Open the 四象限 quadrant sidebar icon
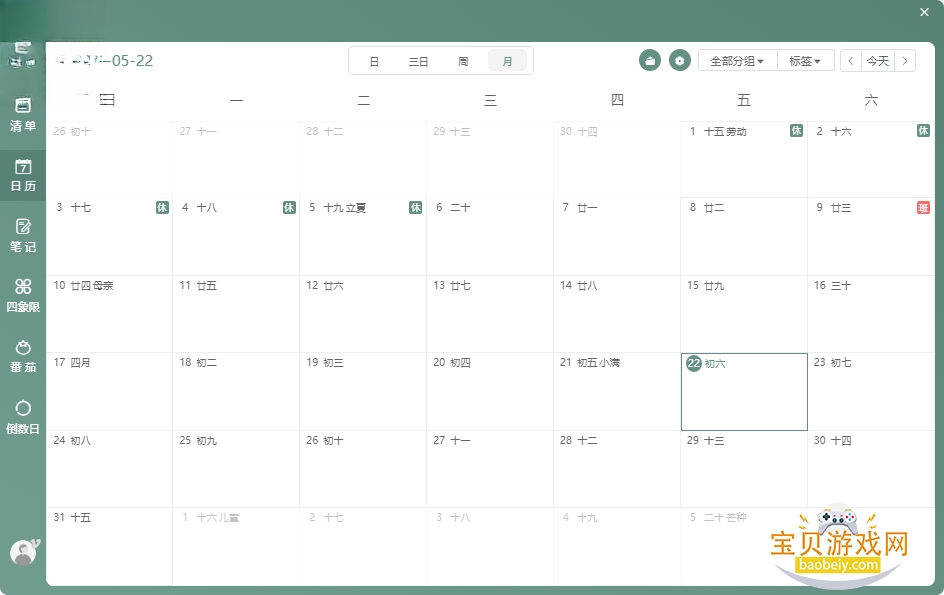944x595 pixels. pos(23,295)
